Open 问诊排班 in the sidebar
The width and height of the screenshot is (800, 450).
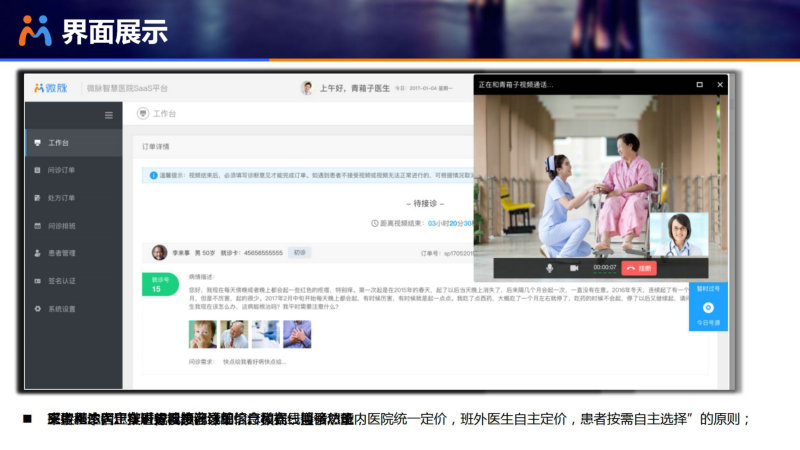coord(73,226)
